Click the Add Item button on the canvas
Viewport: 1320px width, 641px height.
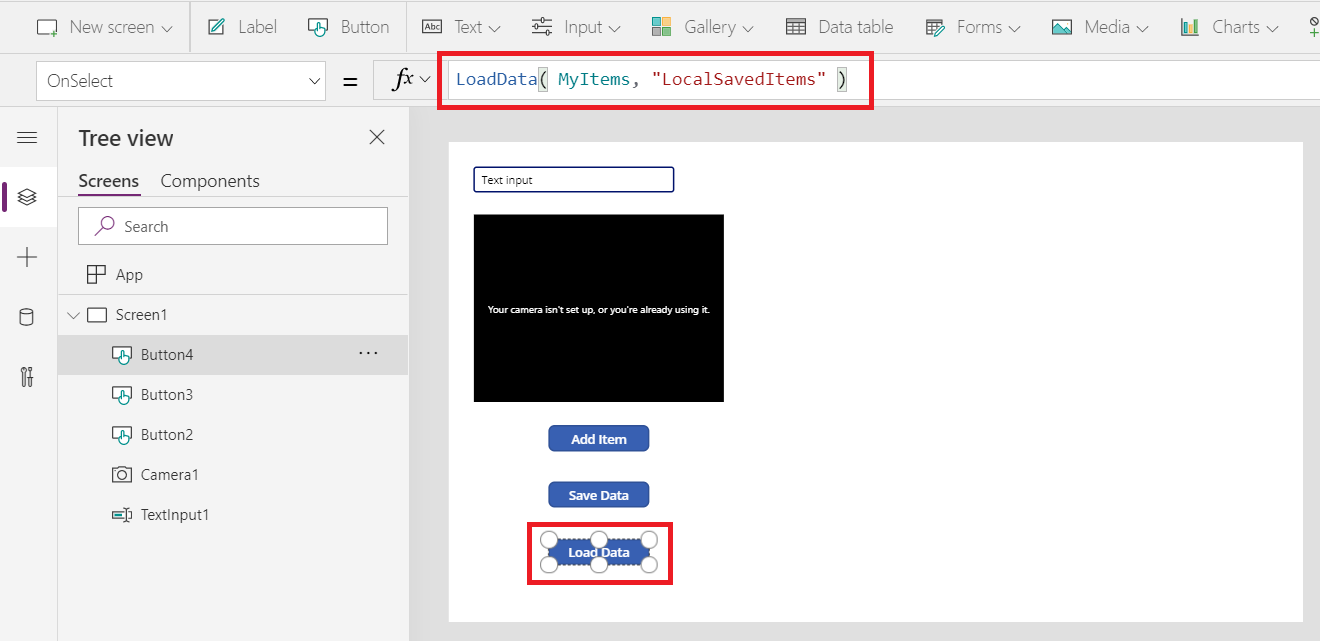[x=598, y=438]
